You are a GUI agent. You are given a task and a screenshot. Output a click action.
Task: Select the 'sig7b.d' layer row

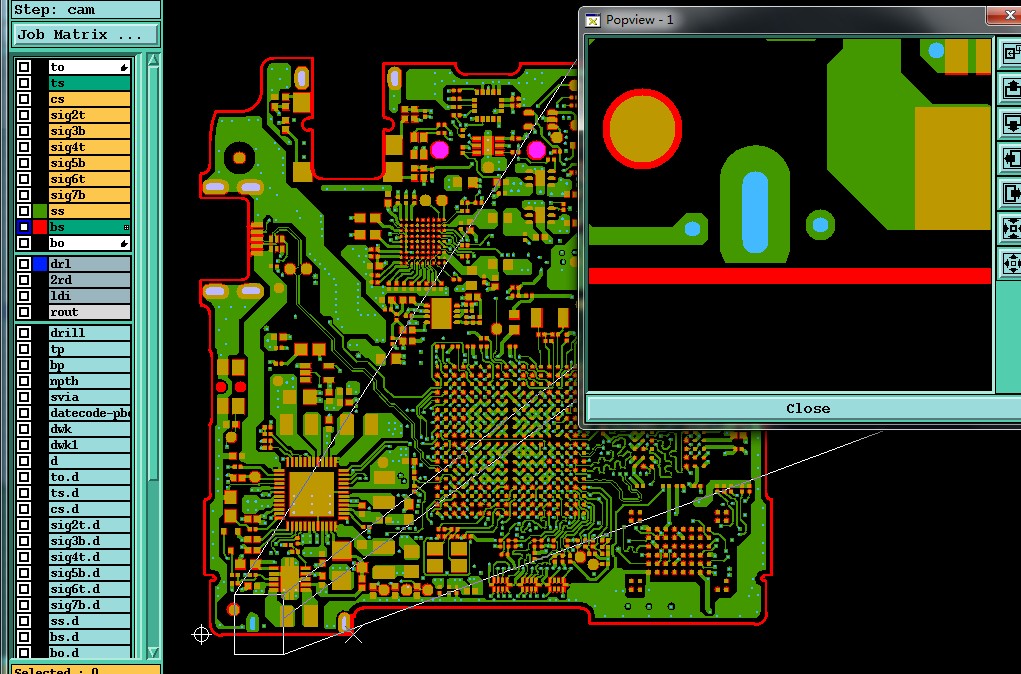point(90,605)
